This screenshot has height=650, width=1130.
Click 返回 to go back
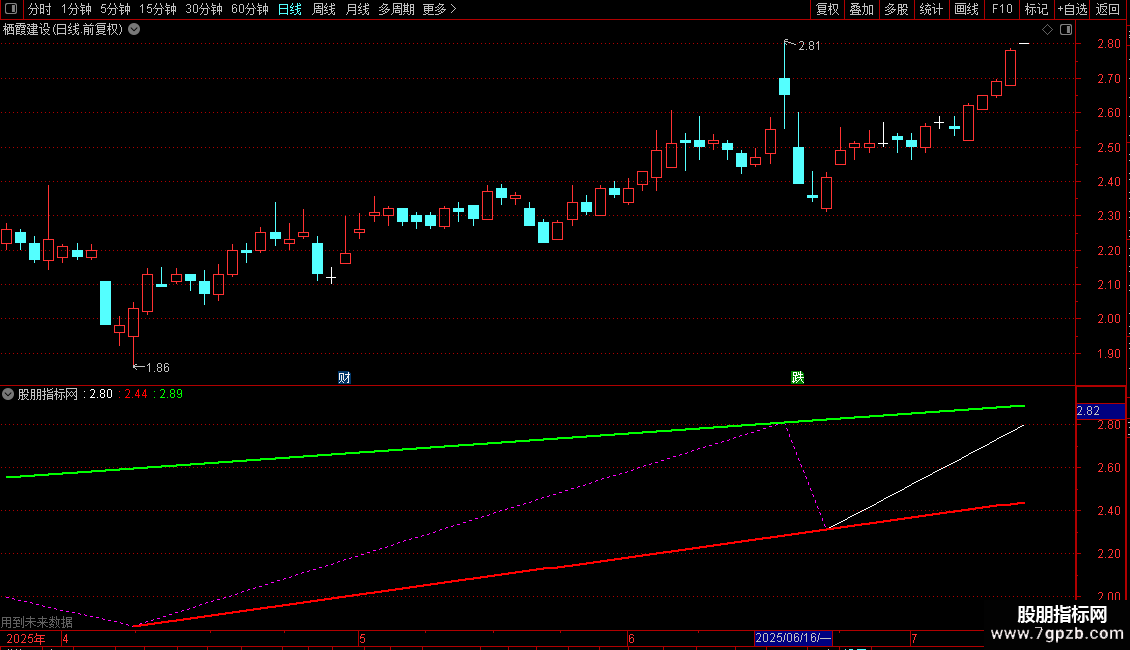pos(1108,9)
